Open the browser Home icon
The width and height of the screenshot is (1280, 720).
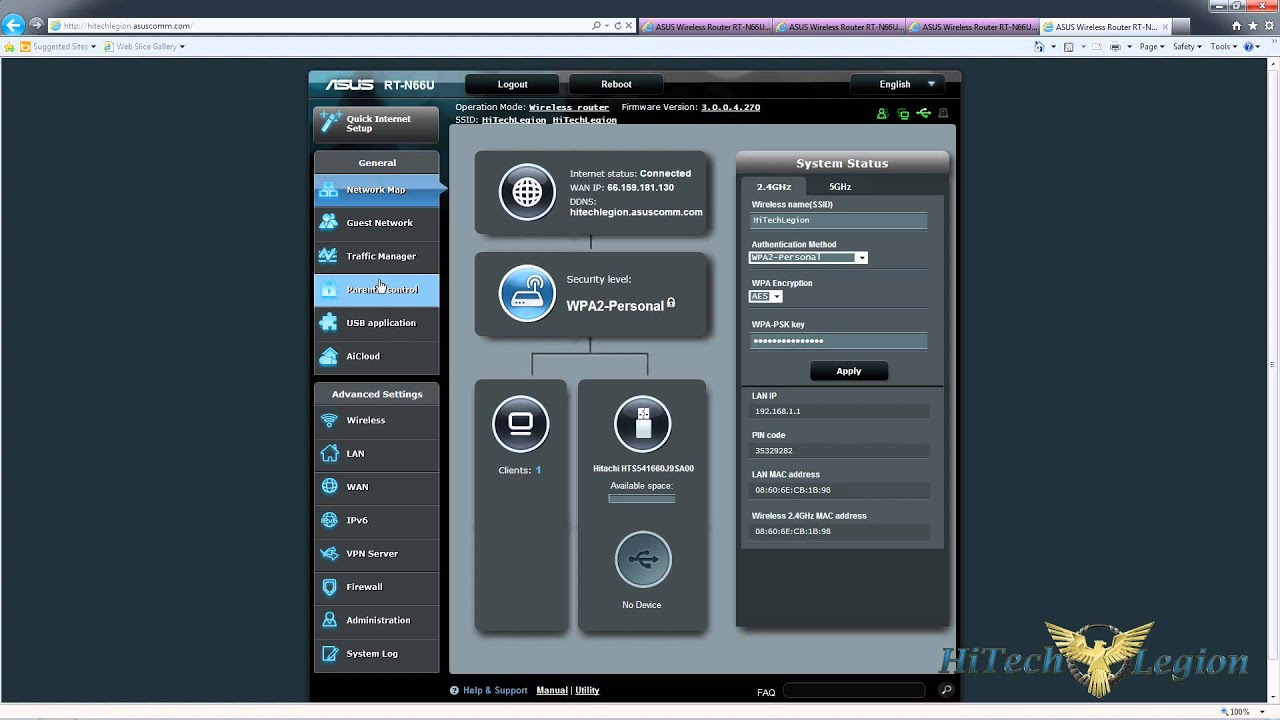click(1237, 27)
